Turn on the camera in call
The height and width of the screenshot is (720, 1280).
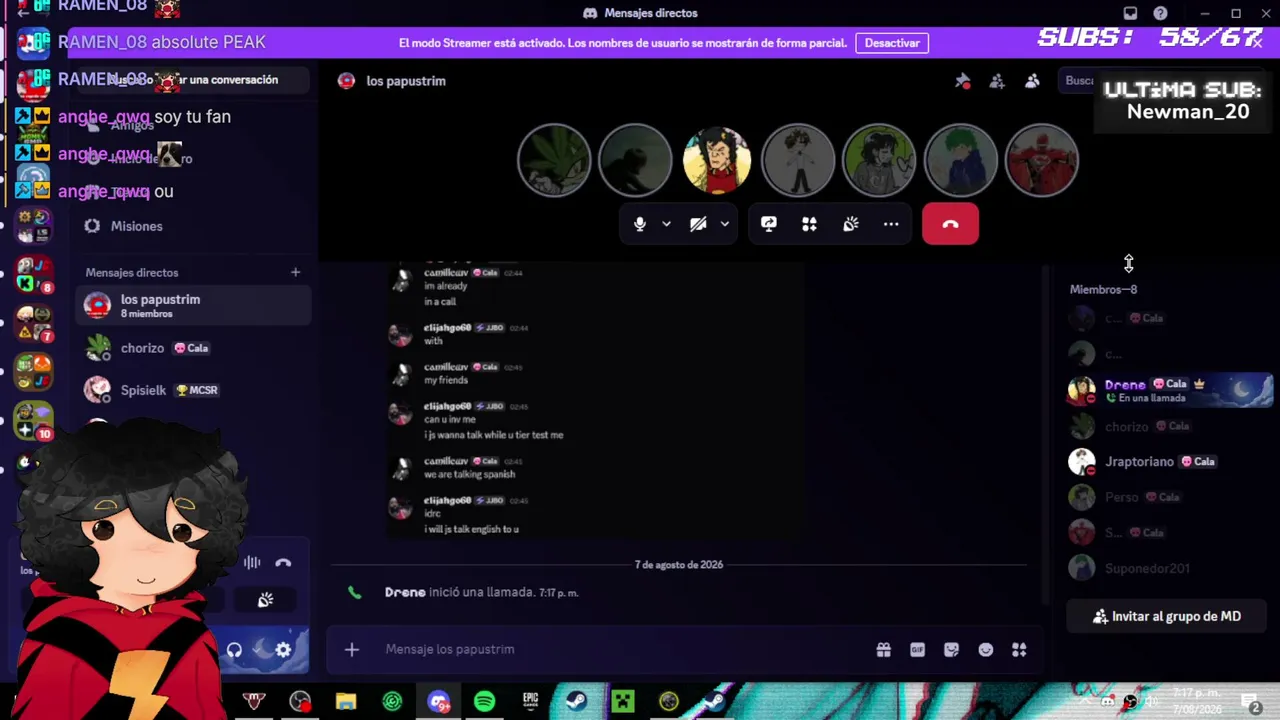tap(698, 224)
